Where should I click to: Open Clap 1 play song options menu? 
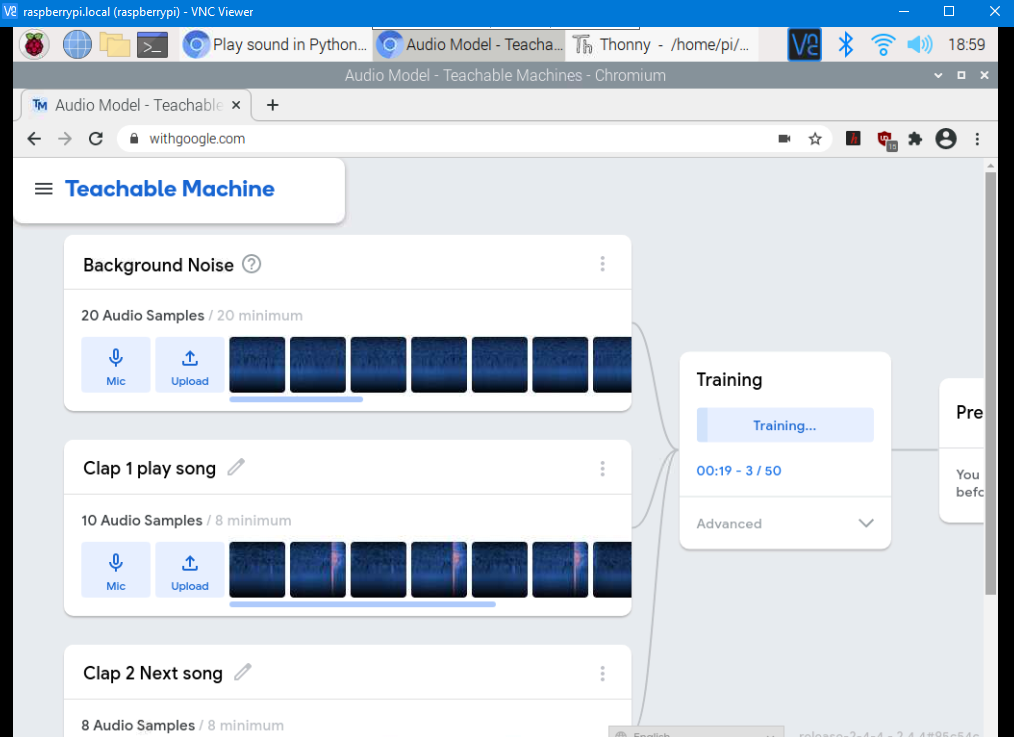[602, 469]
